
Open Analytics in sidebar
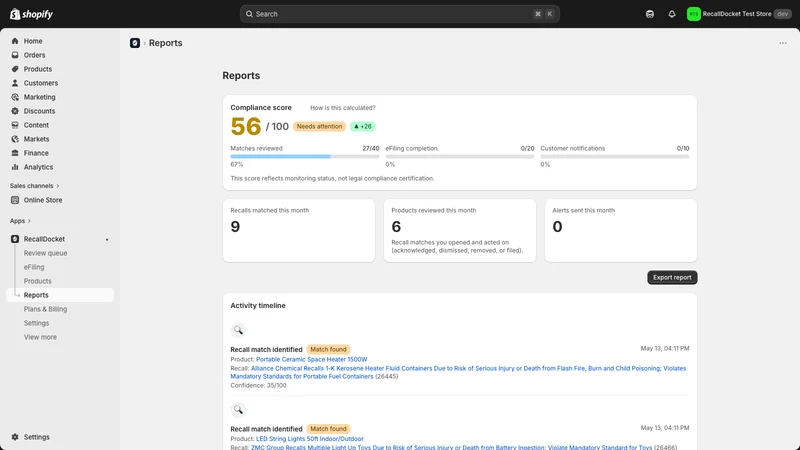click(38, 167)
